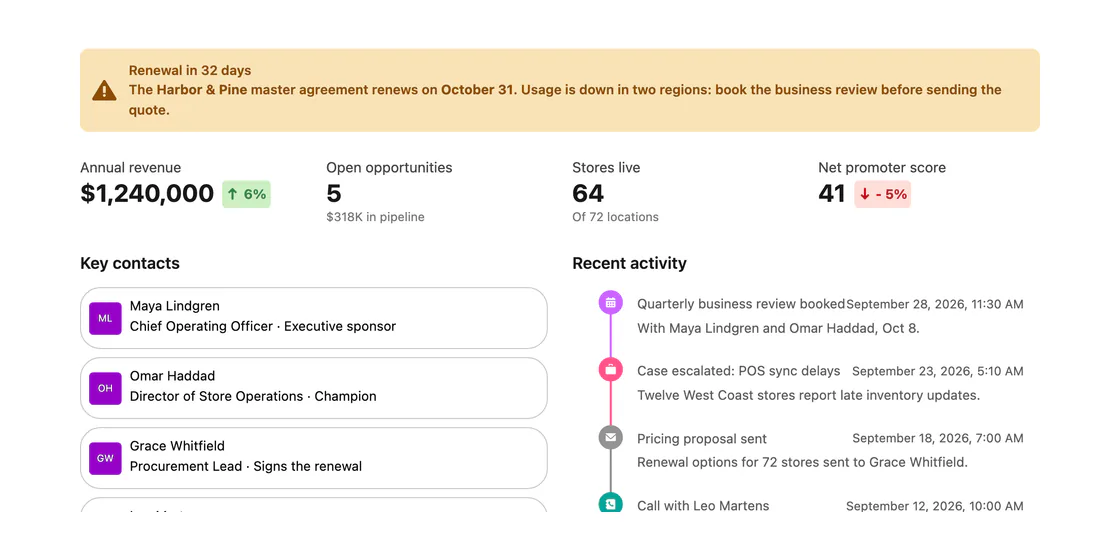This screenshot has height=560, width=1120.
Task: Open 'Call with Leo Martens' activity
Action: (x=703, y=506)
